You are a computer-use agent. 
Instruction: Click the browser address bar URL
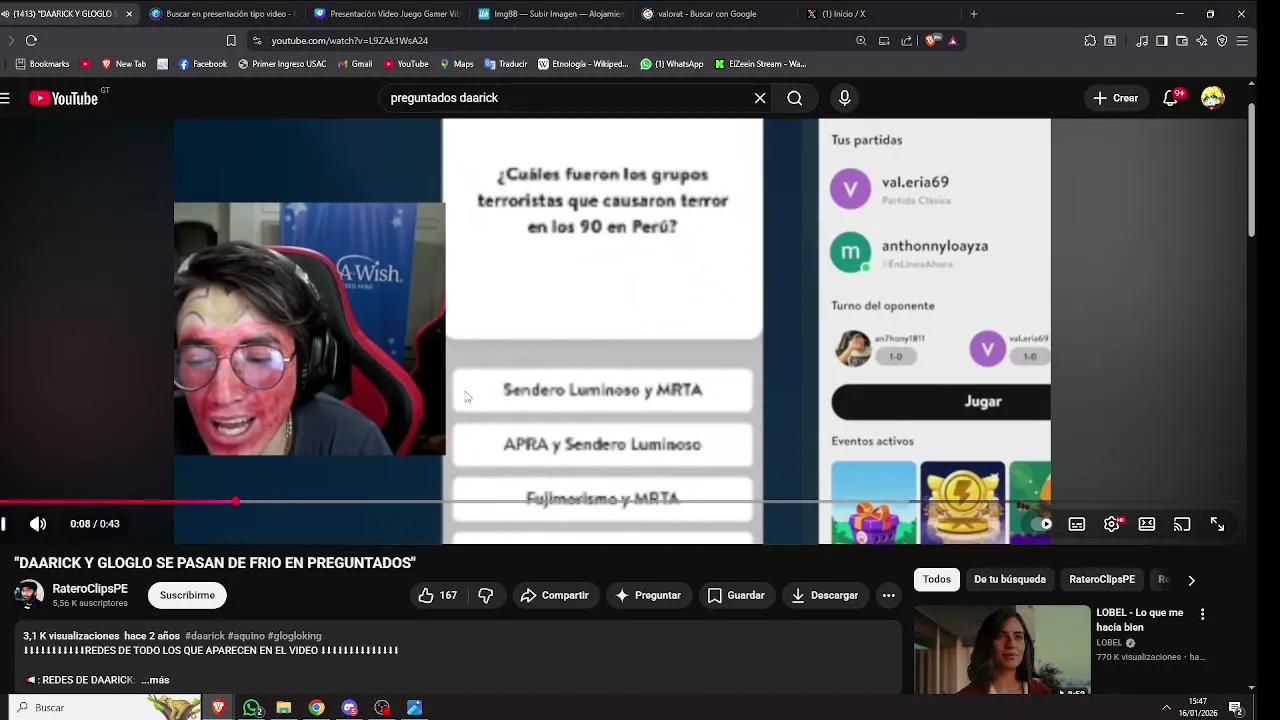[x=350, y=41]
